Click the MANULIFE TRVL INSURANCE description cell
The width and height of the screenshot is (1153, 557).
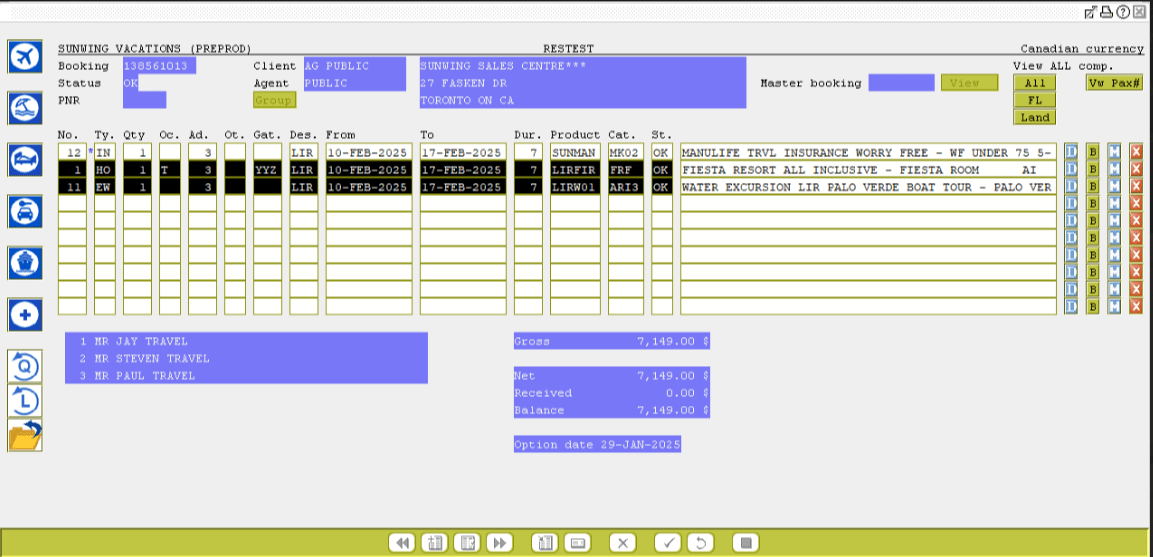(x=868, y=152)
